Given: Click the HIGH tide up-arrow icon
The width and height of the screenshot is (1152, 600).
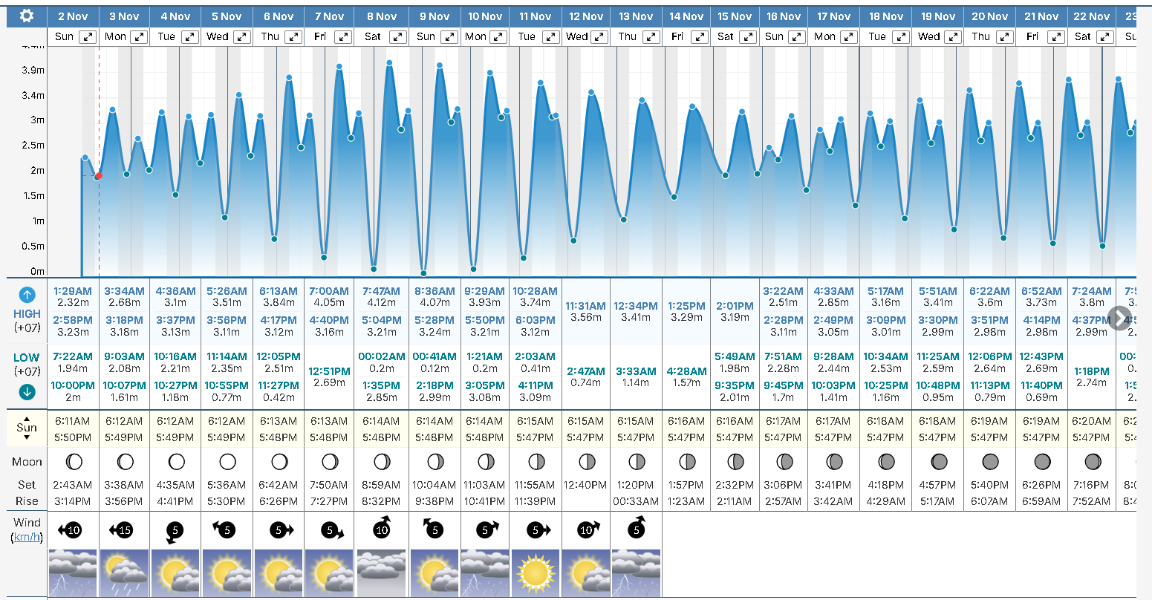Looking at the screenshot, I should pos(27,295).
